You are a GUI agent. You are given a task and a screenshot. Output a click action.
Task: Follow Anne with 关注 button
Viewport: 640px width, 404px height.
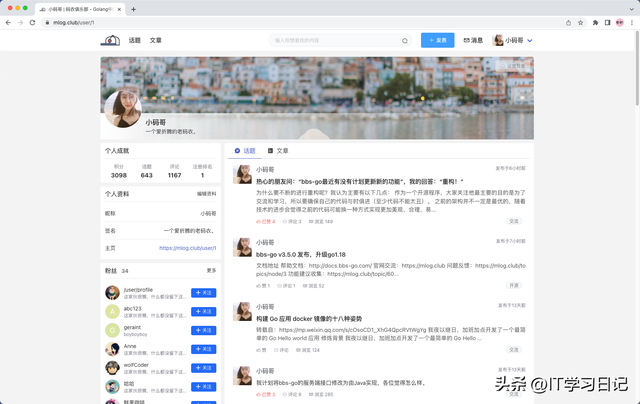coord(203,349)
